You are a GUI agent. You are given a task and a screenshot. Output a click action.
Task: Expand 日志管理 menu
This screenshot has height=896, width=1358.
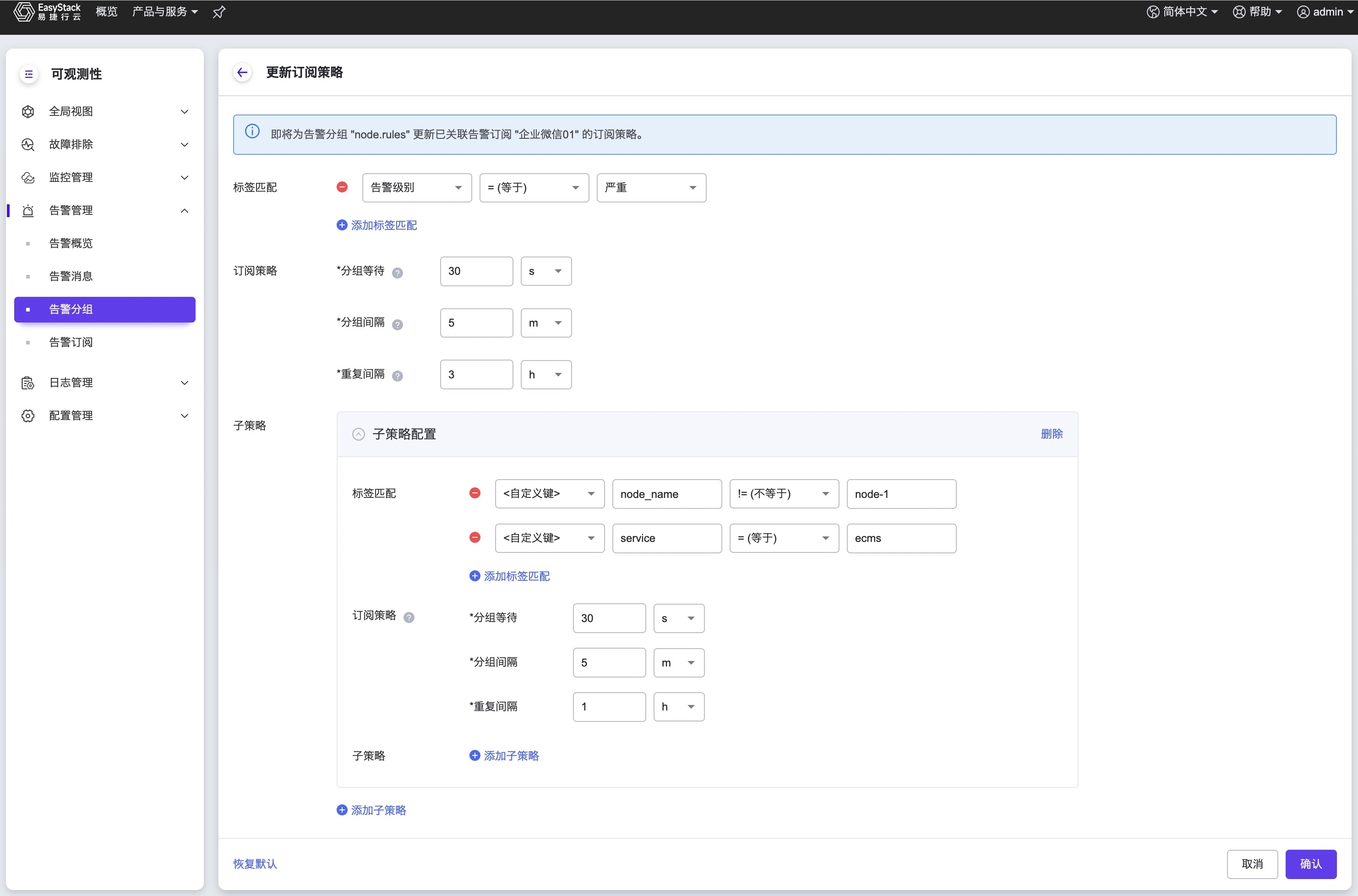coord(185,383)
